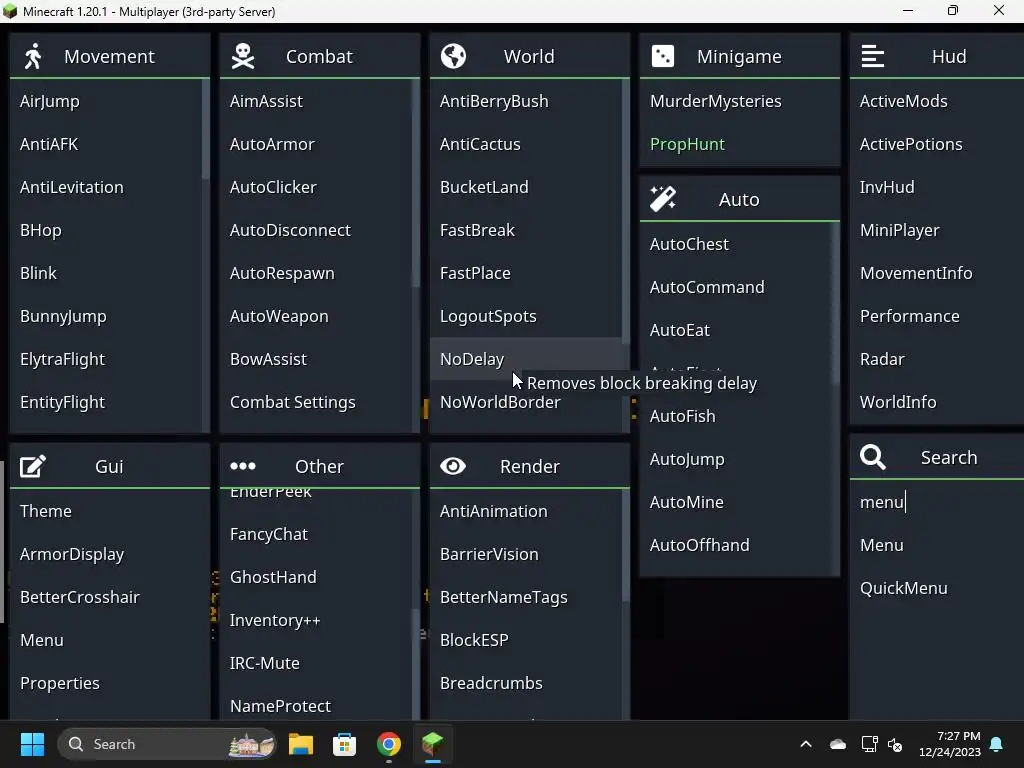Click the muted volume tray icon
The height and width of the screenshot is (768, 1024).
895,744
